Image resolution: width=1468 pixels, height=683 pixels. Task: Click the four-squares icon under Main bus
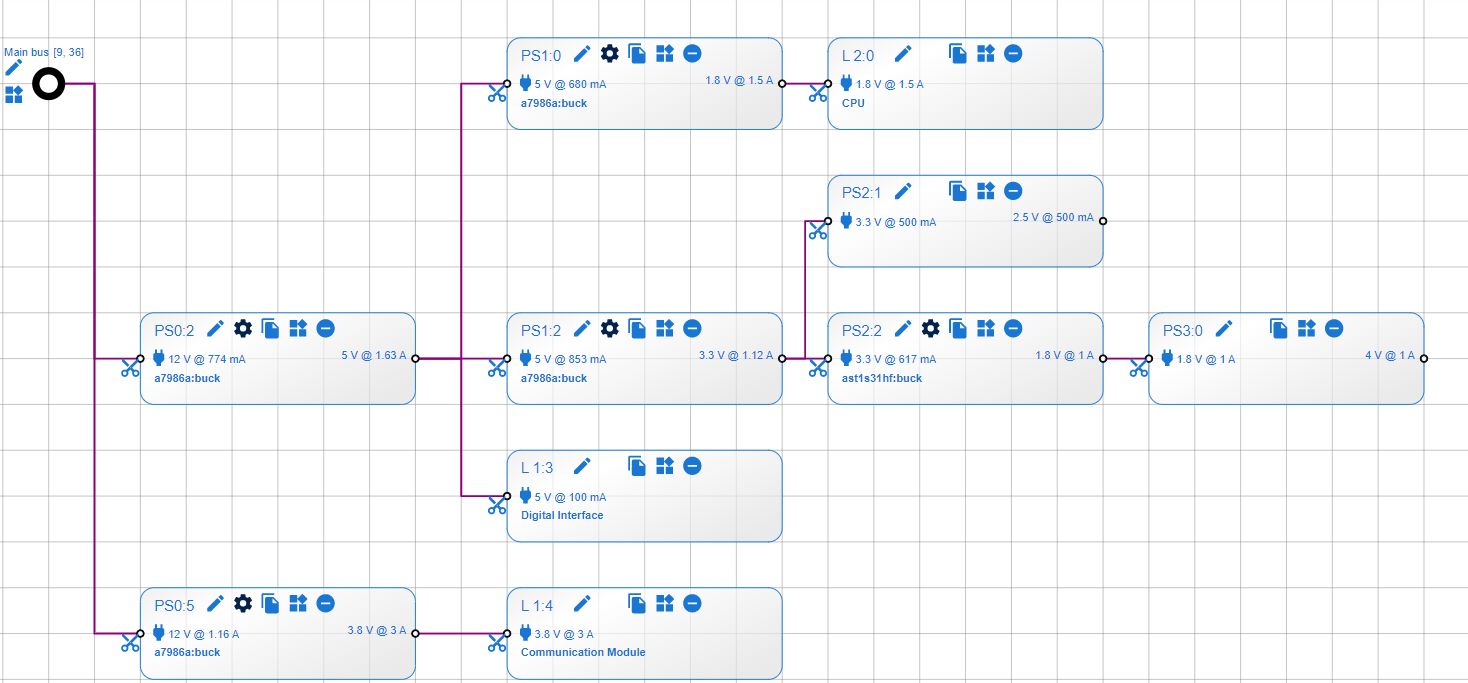[14, 95]
